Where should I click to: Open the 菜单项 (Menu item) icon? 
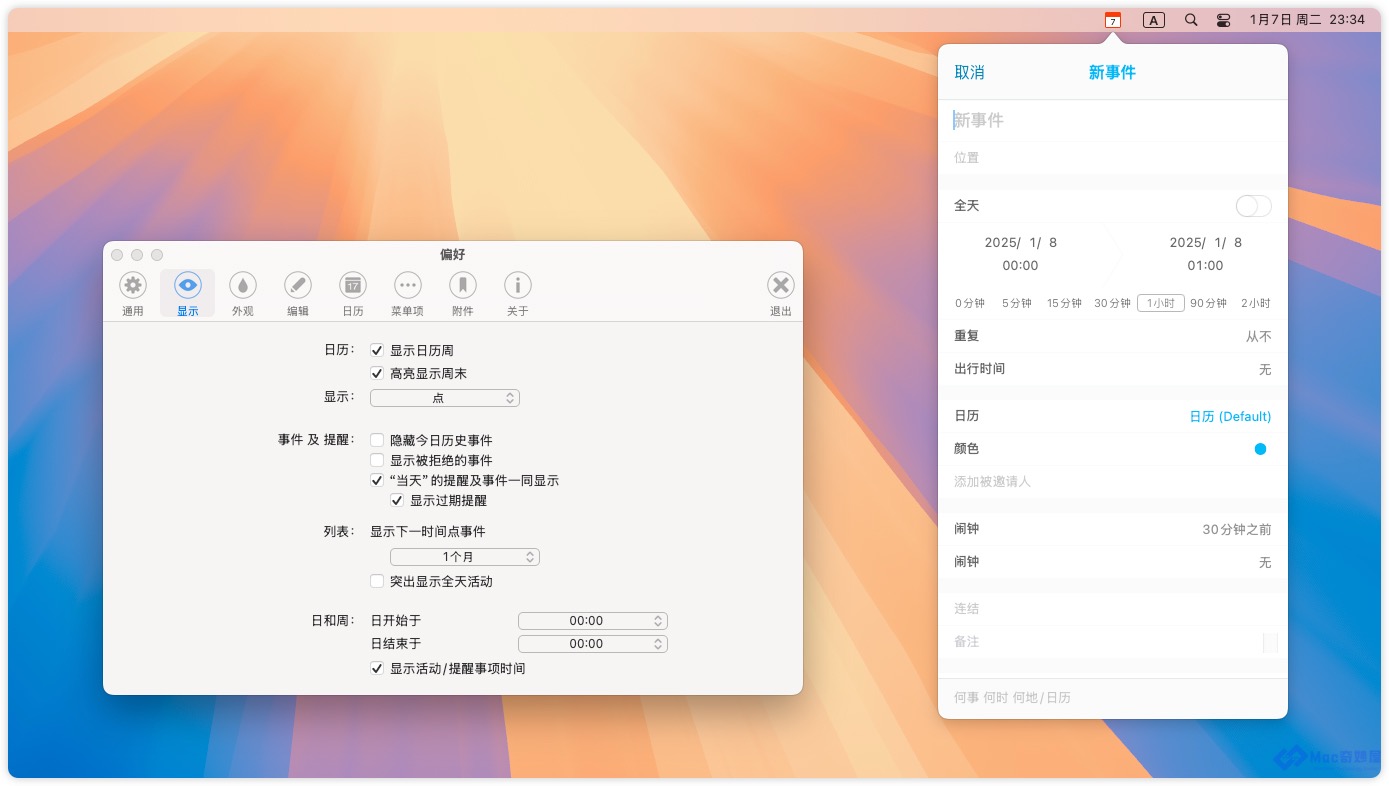point(407,286)
